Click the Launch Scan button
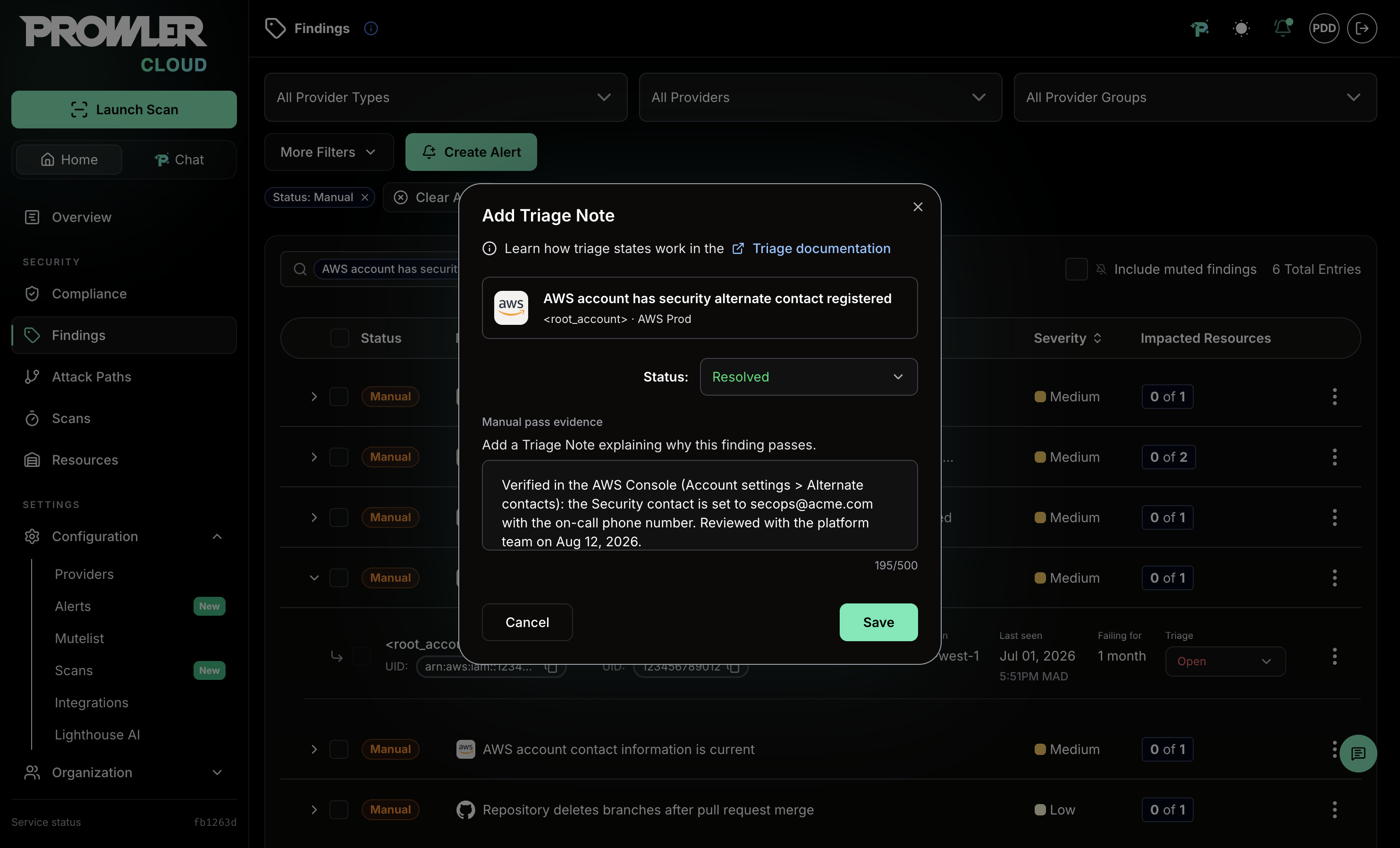1400x848 pixels. pos(124,109)
